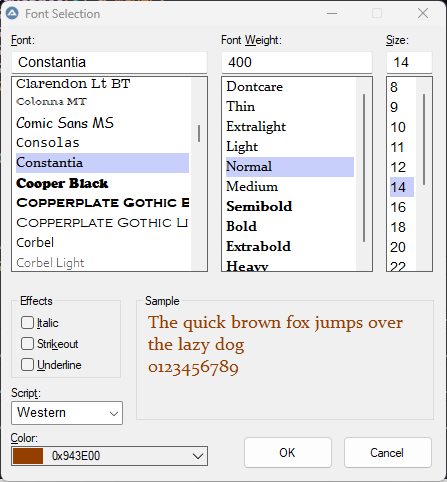This screenshot has width=447, height=482.
Task: Choose Thin font weight
Action: click(290, 107)
